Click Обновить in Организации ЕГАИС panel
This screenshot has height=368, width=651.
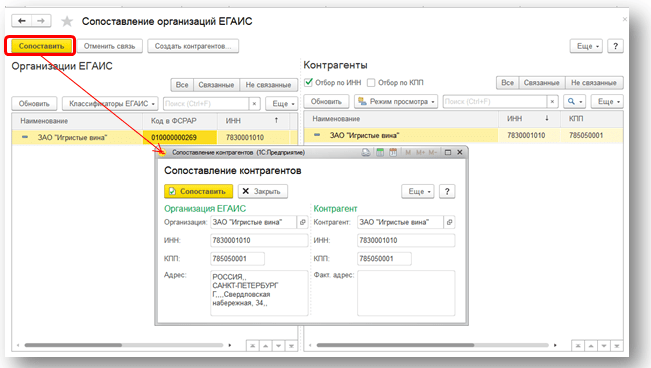coord(34,103)
